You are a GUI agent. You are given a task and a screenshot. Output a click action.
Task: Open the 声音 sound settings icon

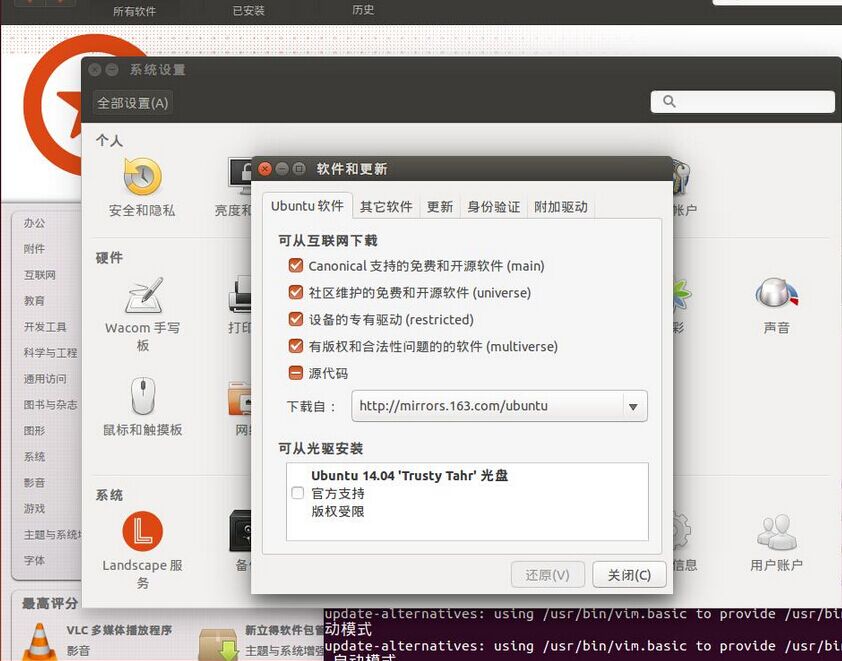[776, 294]
